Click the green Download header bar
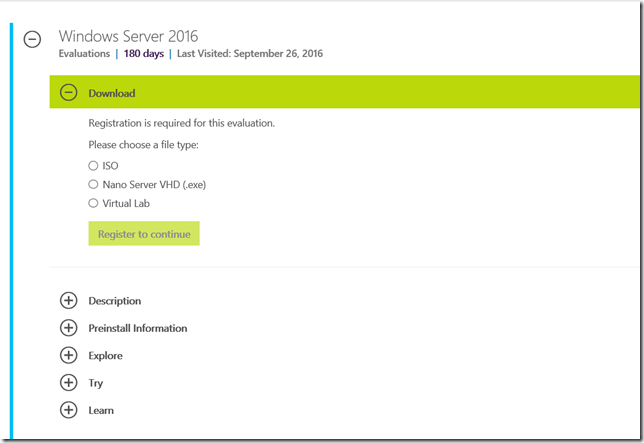This screenshot has width=644, height=443. tap(340, 93)
